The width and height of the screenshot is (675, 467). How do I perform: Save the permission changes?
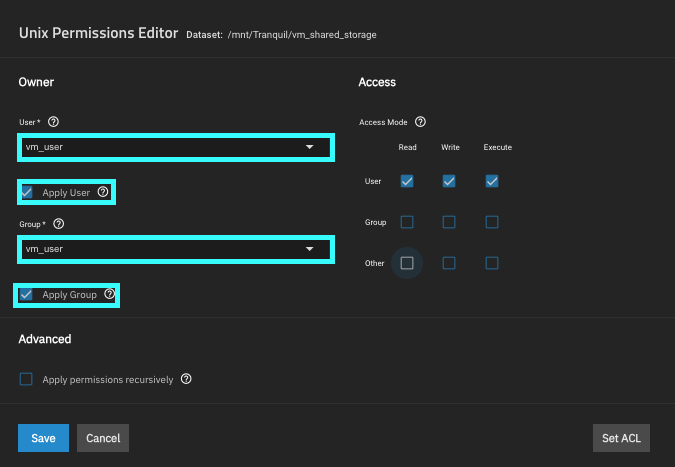click(x=43, y=438)
